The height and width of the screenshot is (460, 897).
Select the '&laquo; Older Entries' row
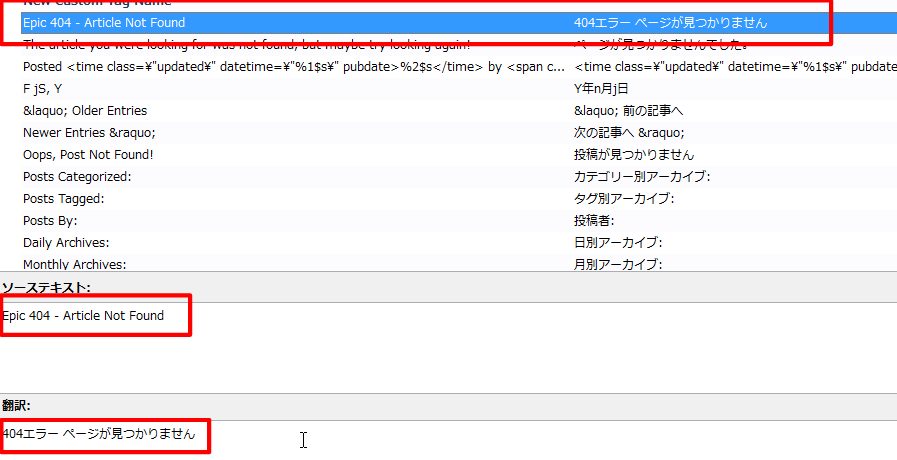tap(85, 111)
